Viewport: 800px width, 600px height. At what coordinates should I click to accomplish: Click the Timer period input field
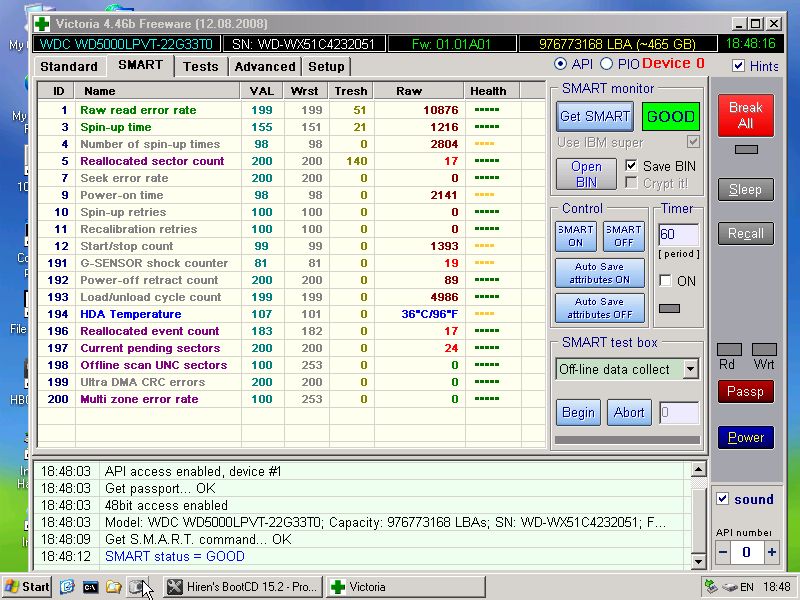[678, 235]
